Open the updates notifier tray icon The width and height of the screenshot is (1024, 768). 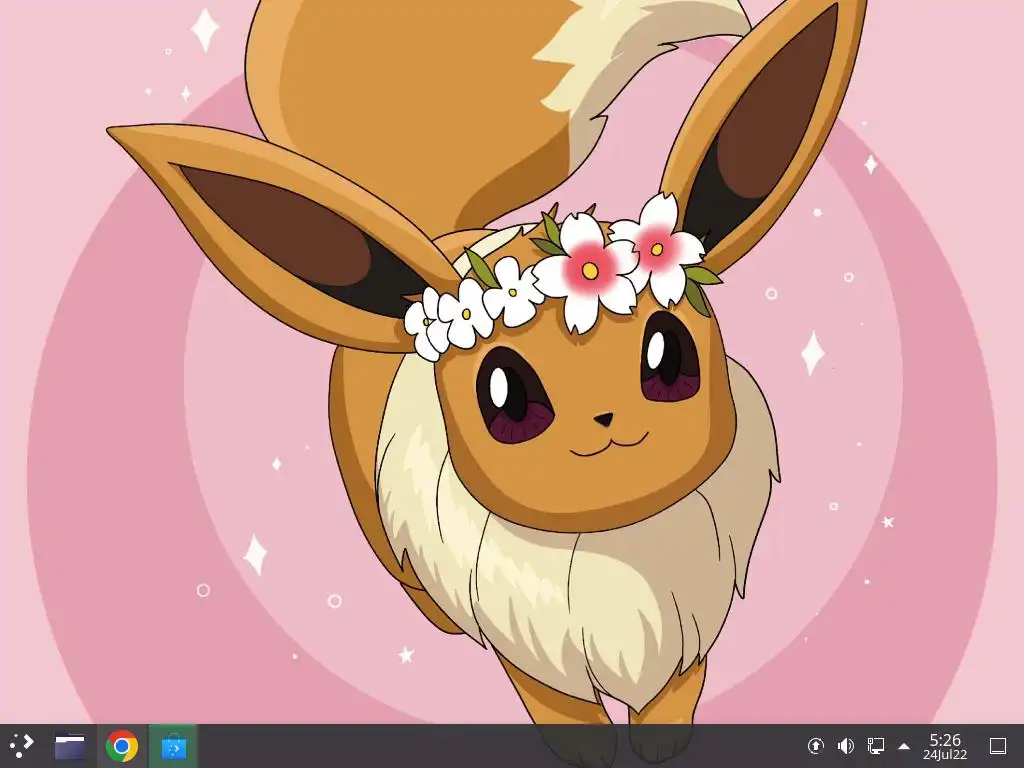coord(816,746)
